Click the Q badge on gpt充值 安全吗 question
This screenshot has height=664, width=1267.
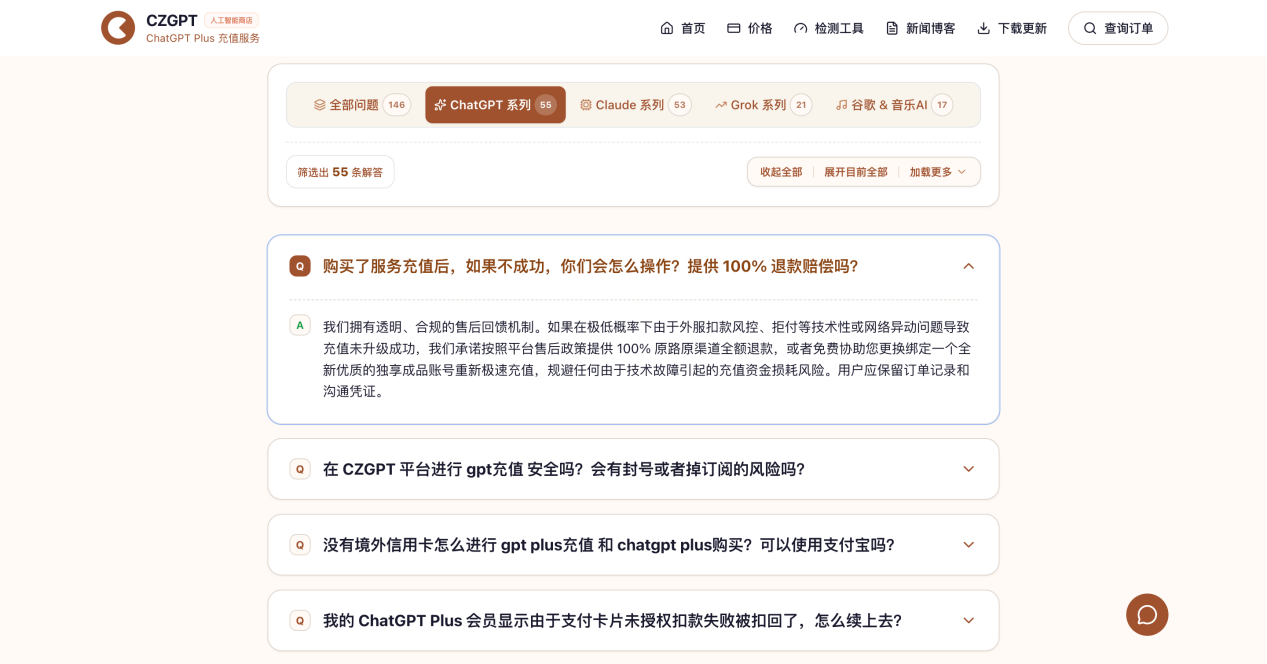(300, 469)
